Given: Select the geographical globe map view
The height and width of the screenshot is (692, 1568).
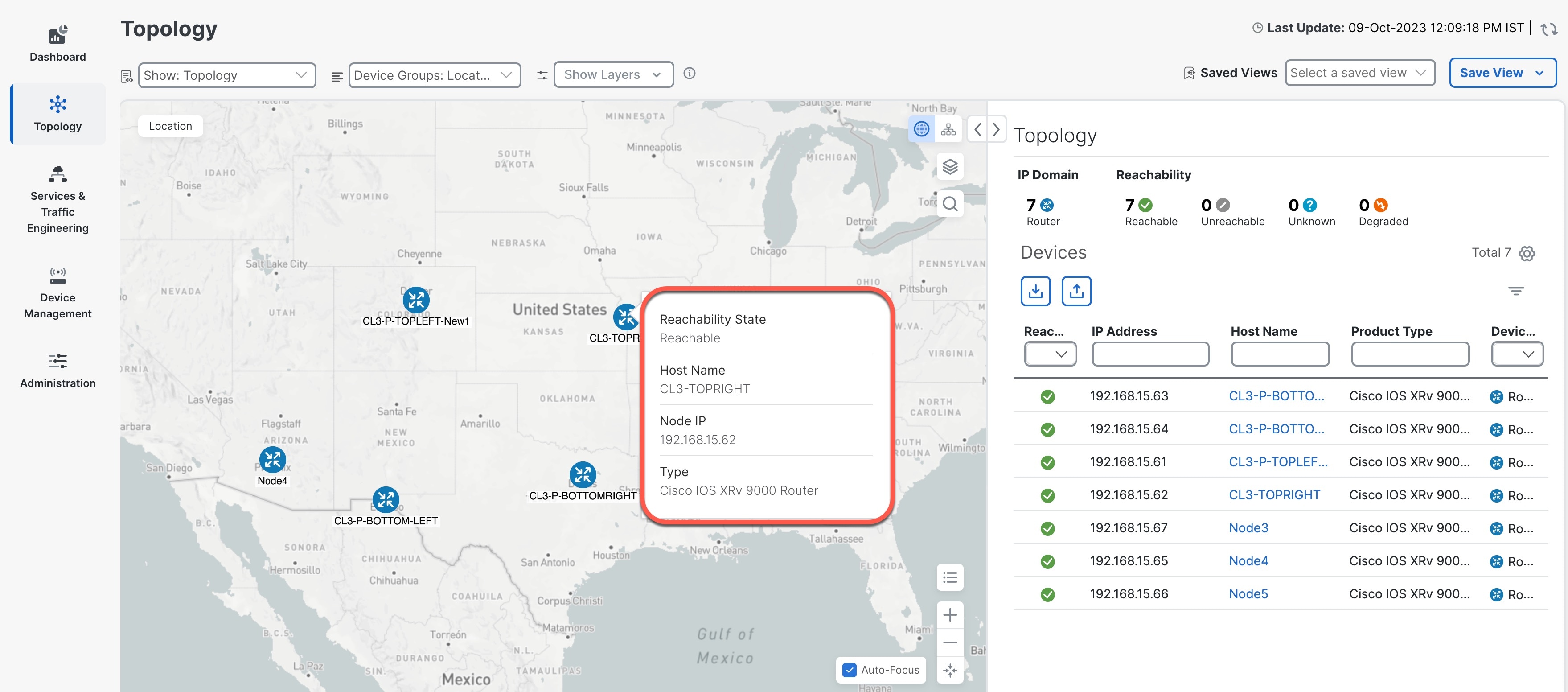Looking at the screenshot, I should coord(922,129).
